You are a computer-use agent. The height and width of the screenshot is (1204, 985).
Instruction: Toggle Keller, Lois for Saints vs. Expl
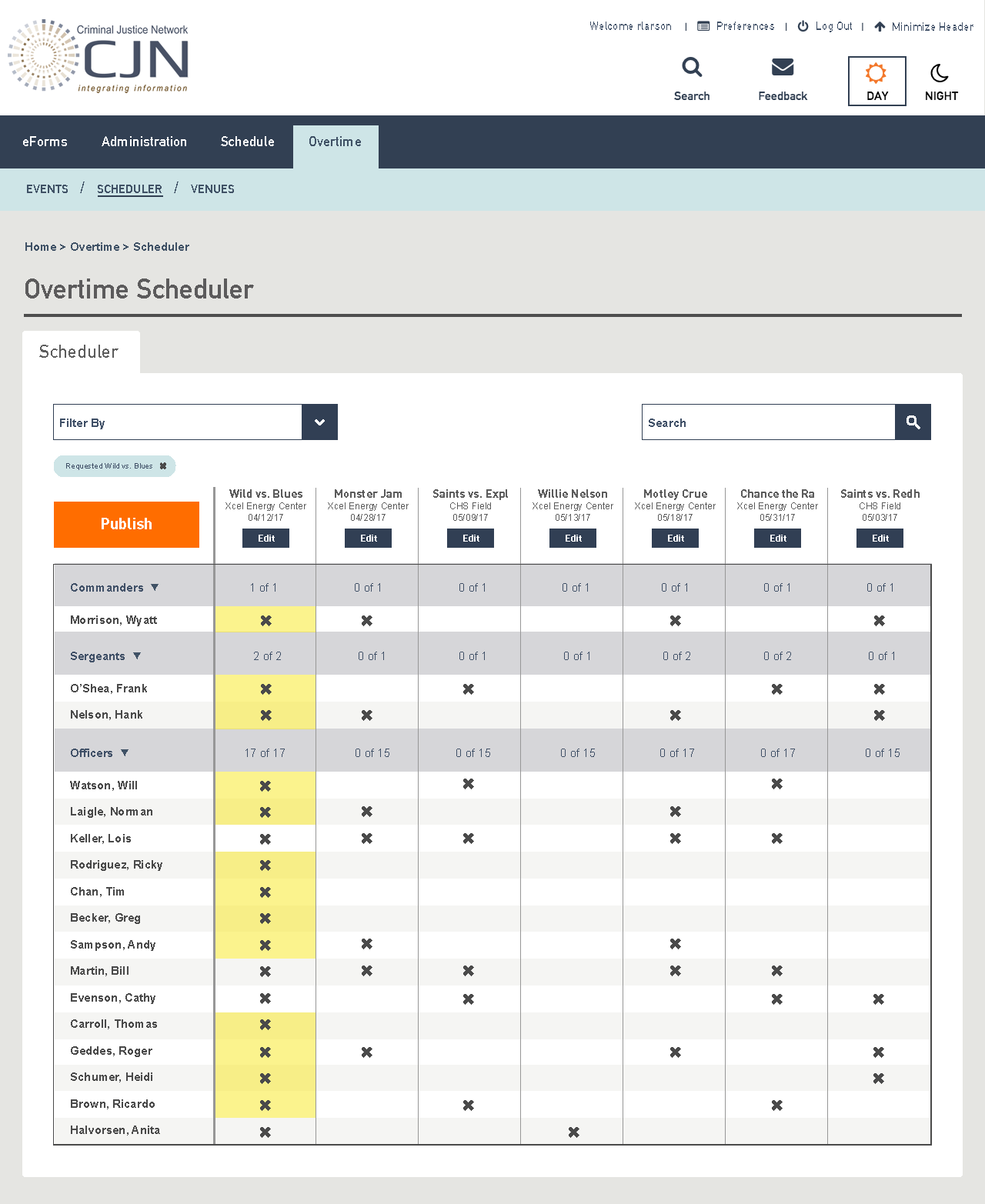click(469, 838)
